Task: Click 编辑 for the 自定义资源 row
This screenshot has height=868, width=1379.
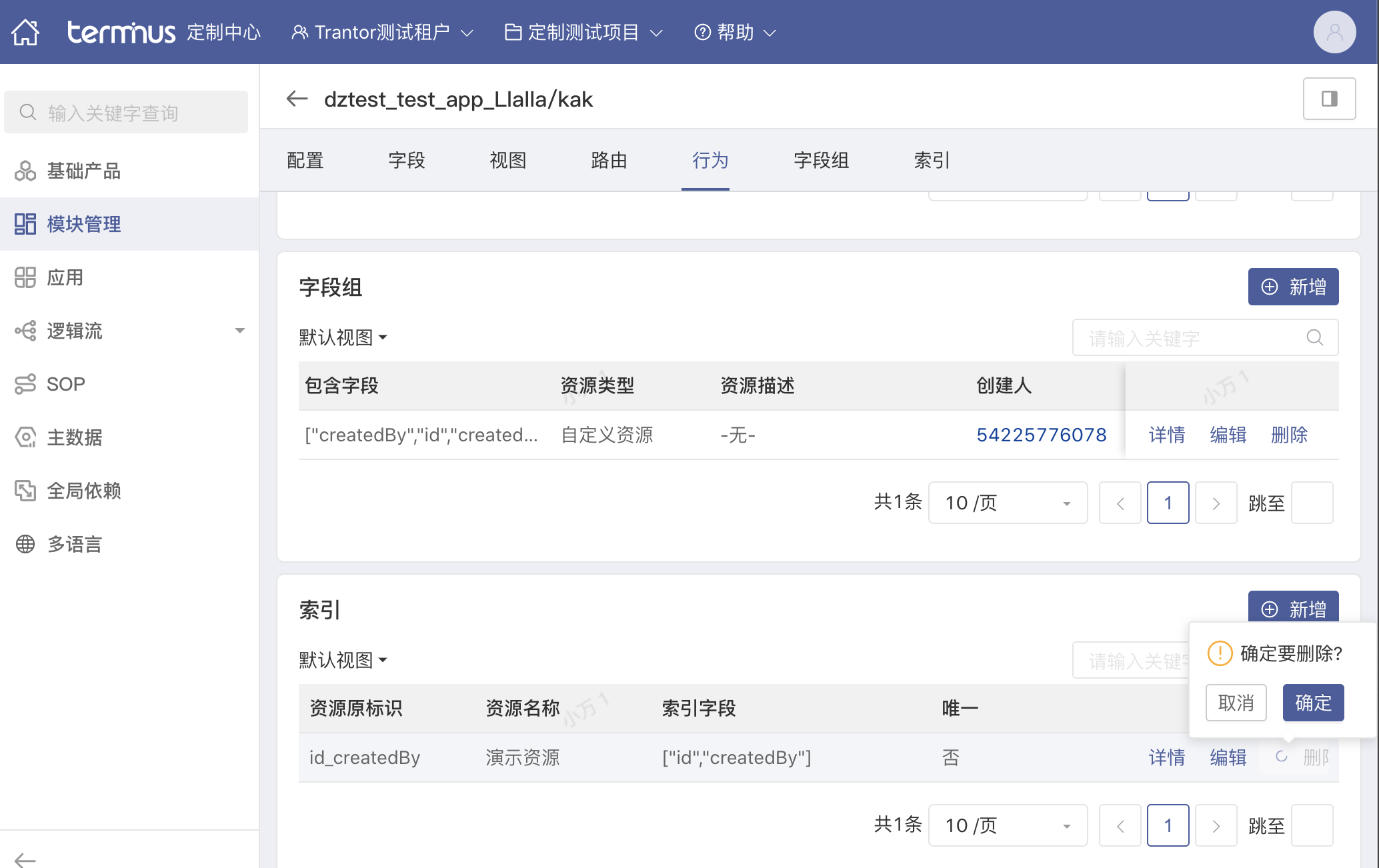Action: click(x=1228, y=435)
